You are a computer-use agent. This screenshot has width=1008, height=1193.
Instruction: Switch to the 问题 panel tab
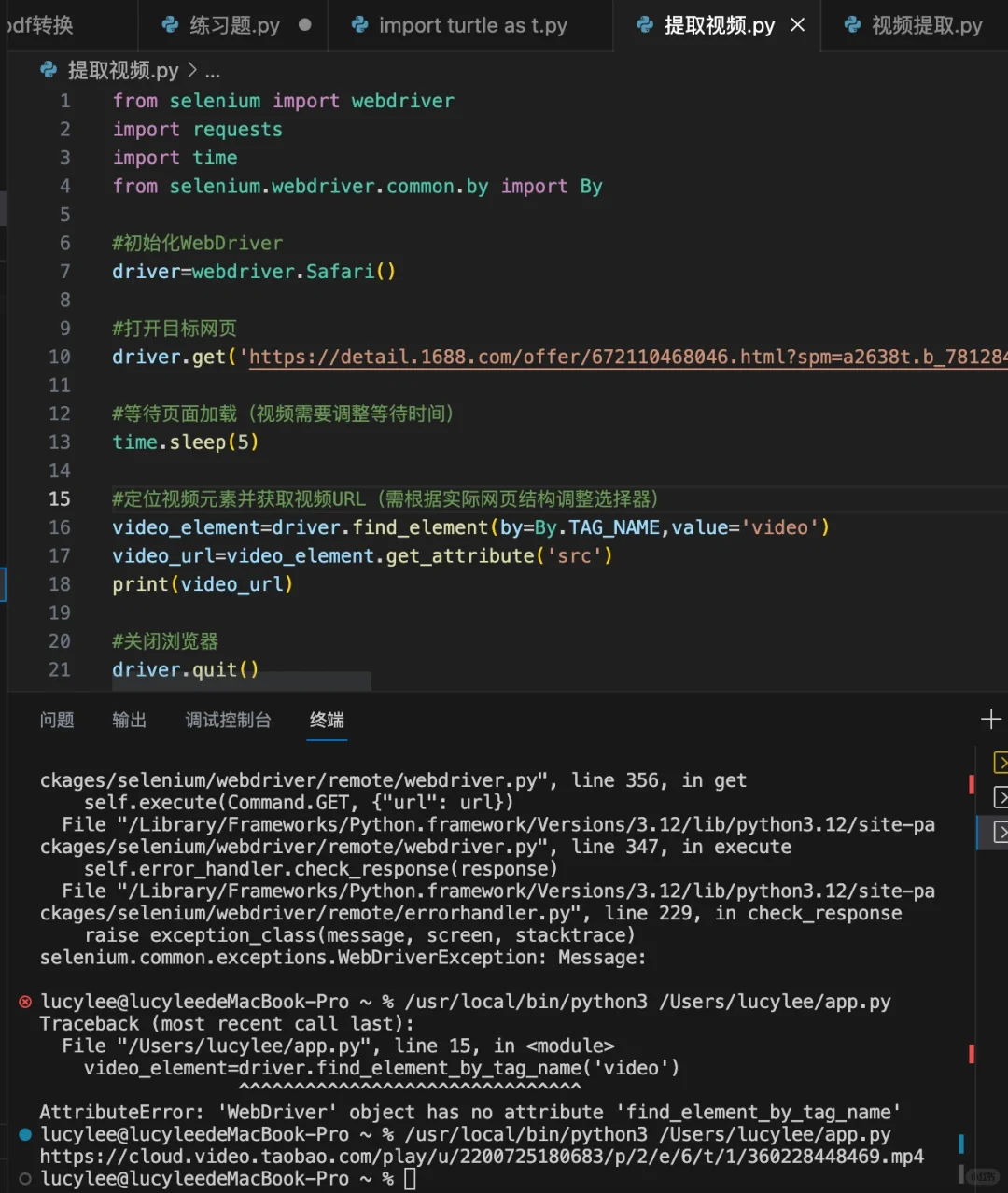57,720
